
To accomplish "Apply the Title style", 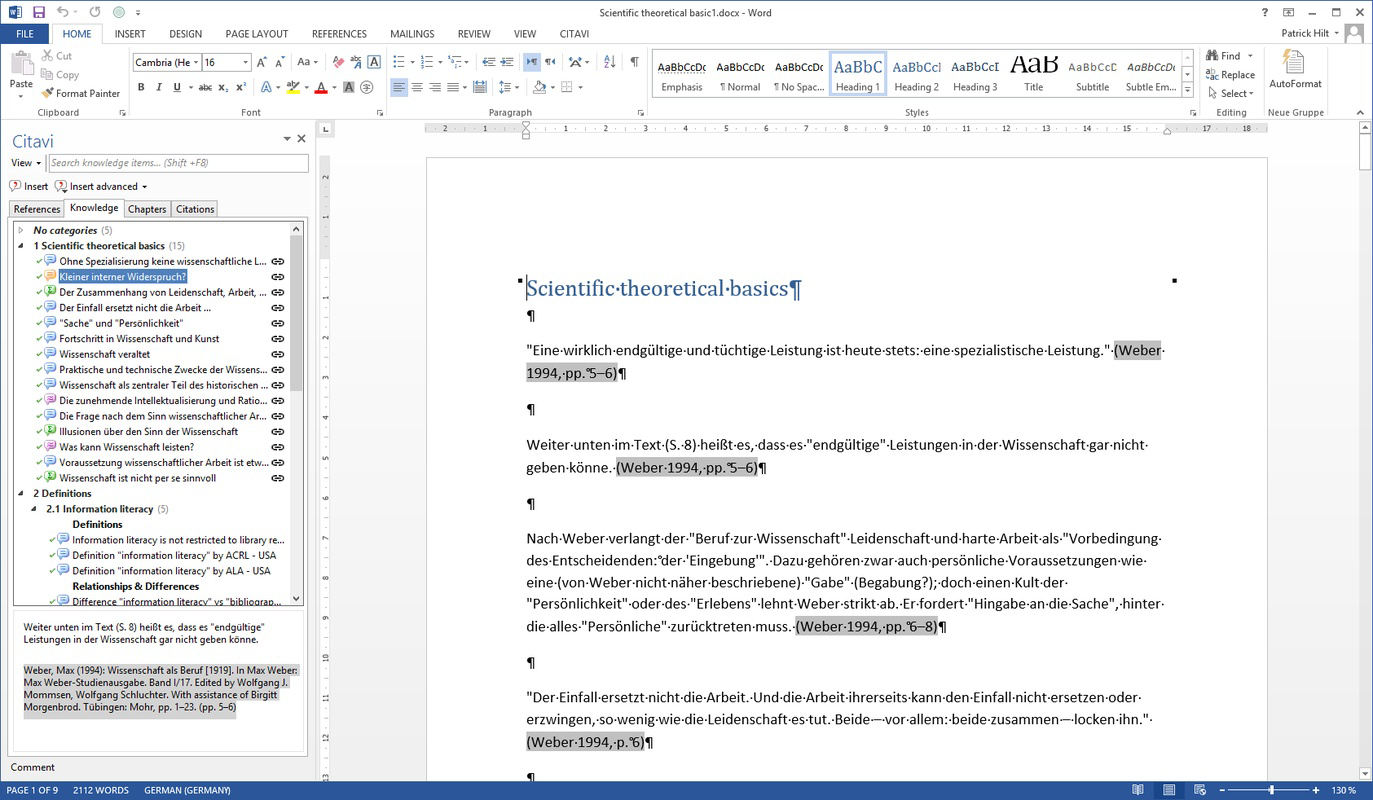I will click(x=1033, y=74).
